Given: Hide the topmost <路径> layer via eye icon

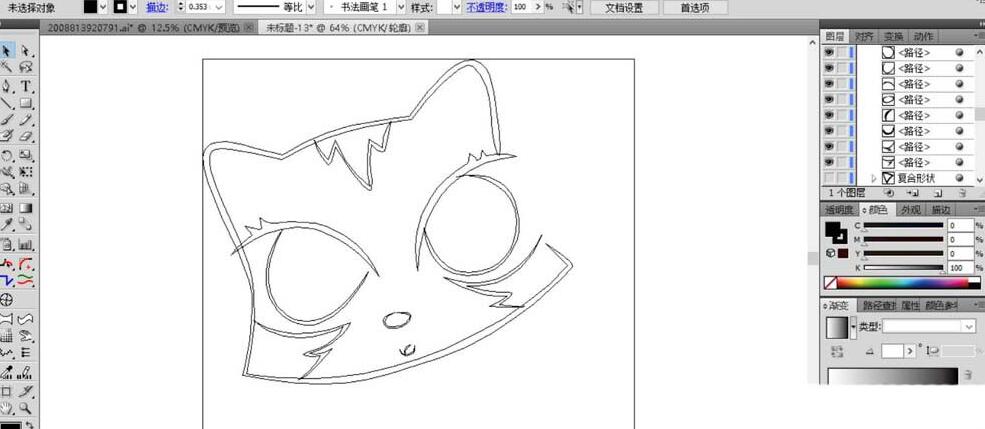Looking at the screenshot, I should point(829,52).
